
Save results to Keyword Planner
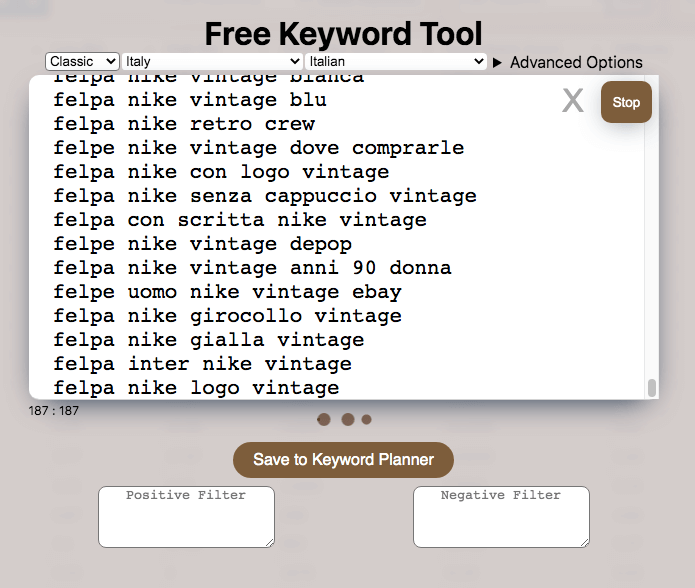(343, 459)
